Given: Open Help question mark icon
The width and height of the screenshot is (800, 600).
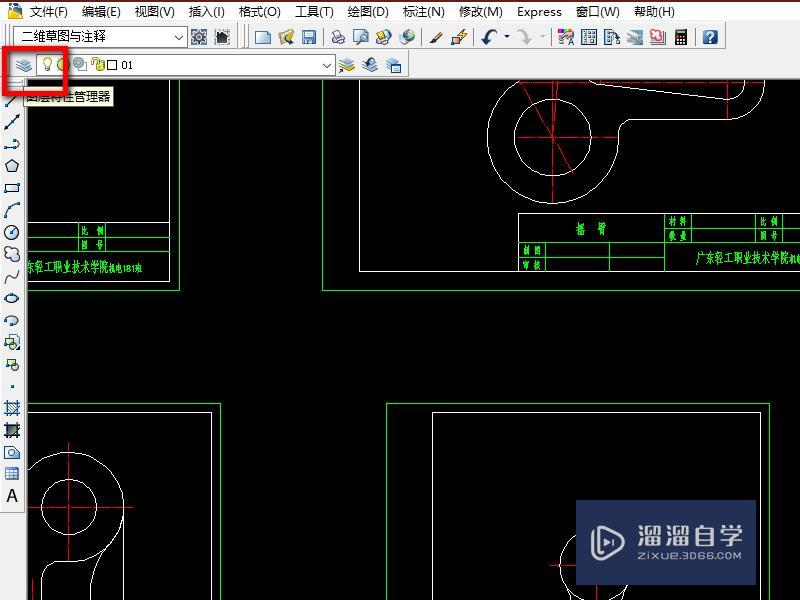Looking at the screenshot, I should [710, 37].
